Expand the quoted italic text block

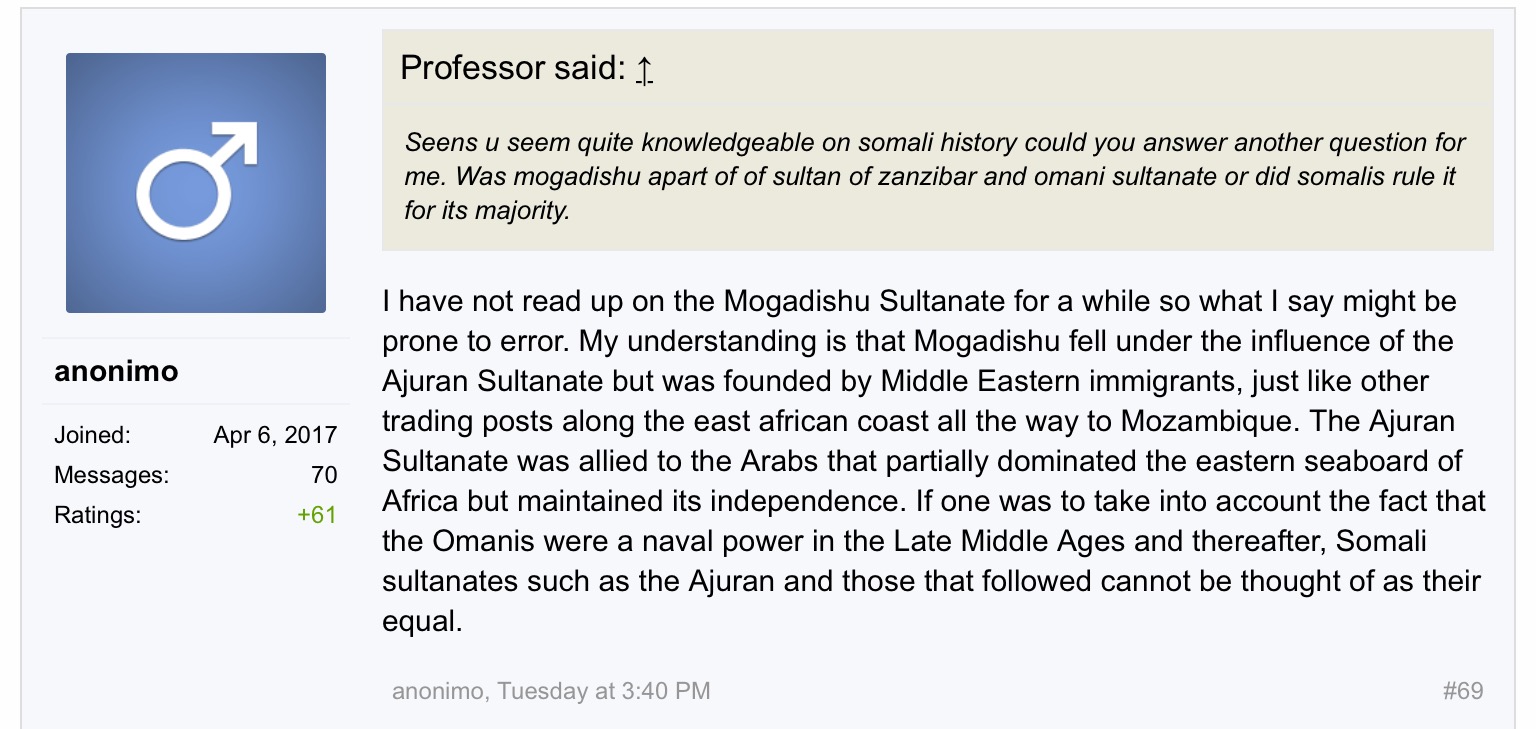[x=937, y=177]
